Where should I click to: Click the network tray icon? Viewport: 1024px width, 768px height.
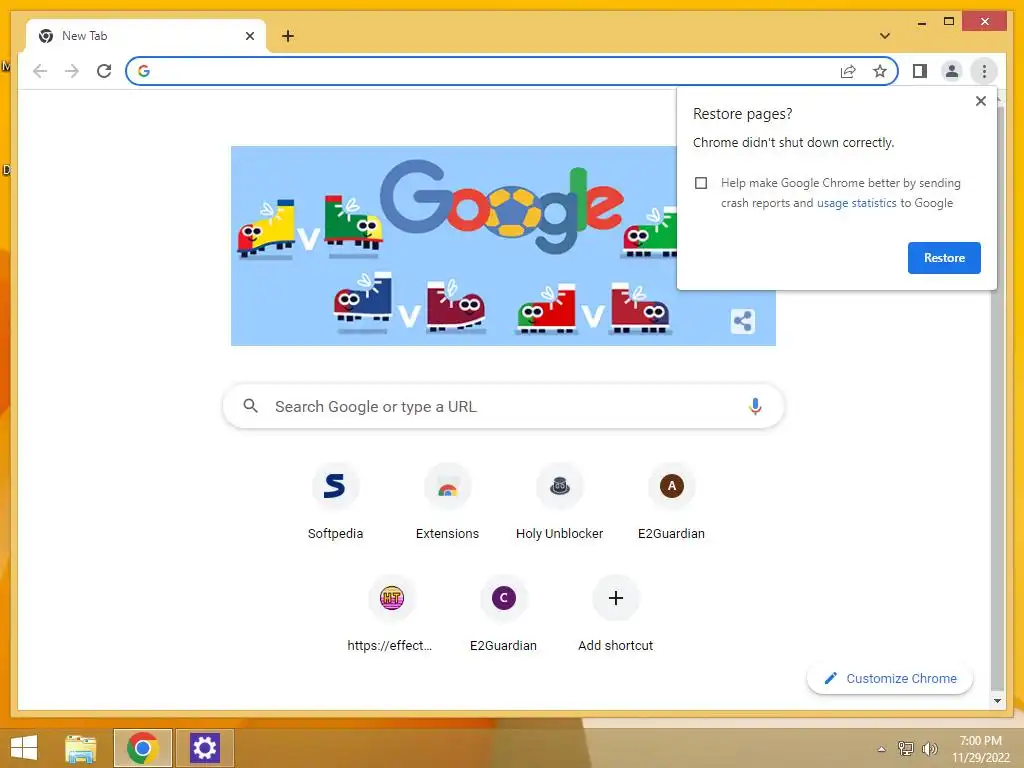906,748
